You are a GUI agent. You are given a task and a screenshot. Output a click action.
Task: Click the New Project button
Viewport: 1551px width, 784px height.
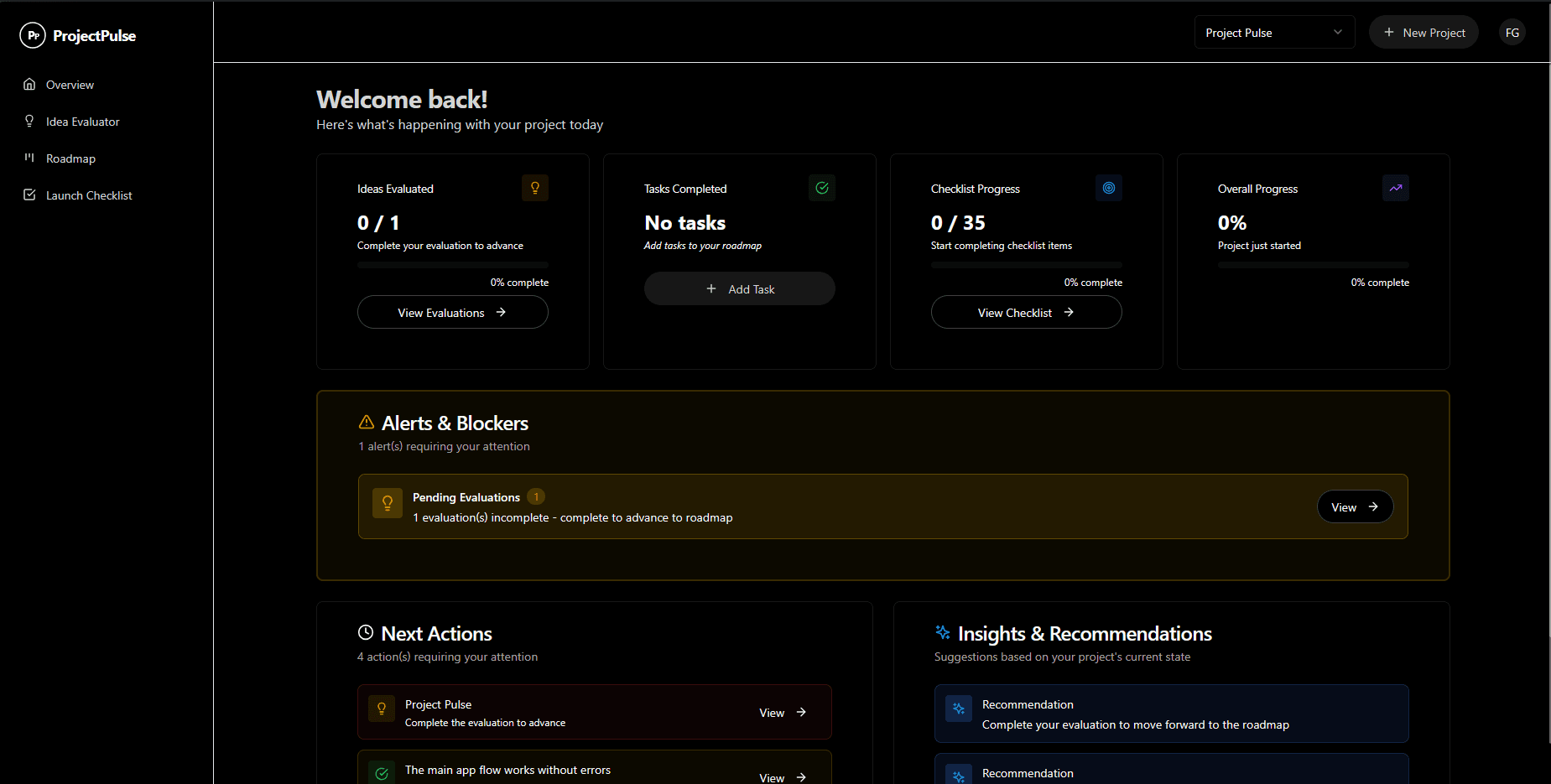[x=1423, y=32]
